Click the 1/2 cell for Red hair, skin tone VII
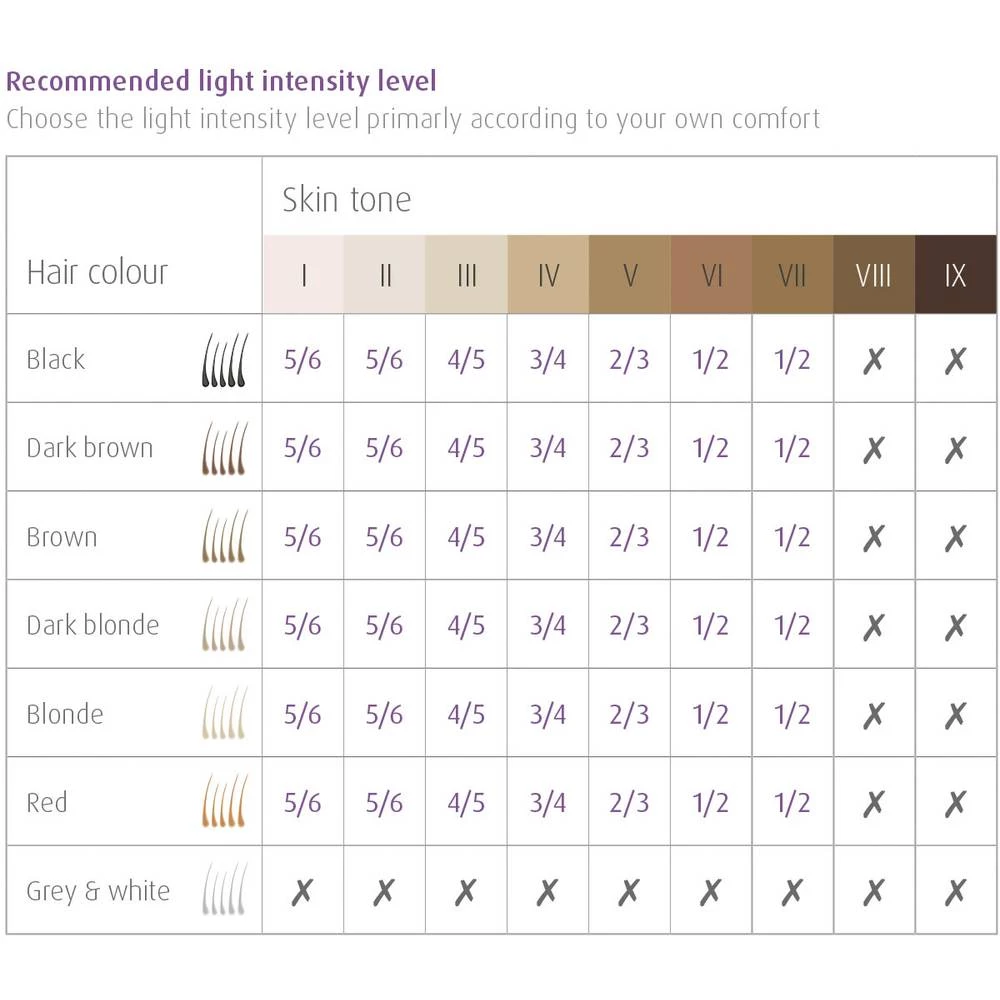 pyautogui.click(x=792, y=802)
